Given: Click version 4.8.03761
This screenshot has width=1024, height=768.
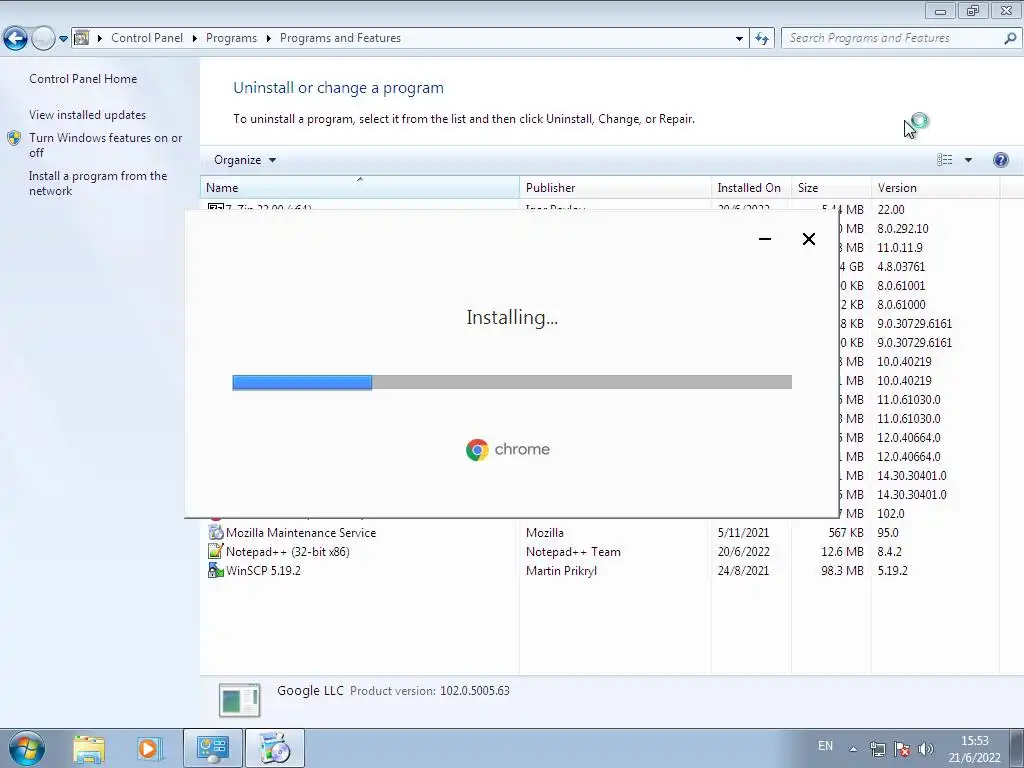Looking at the screenshot, I should (901, 266).
